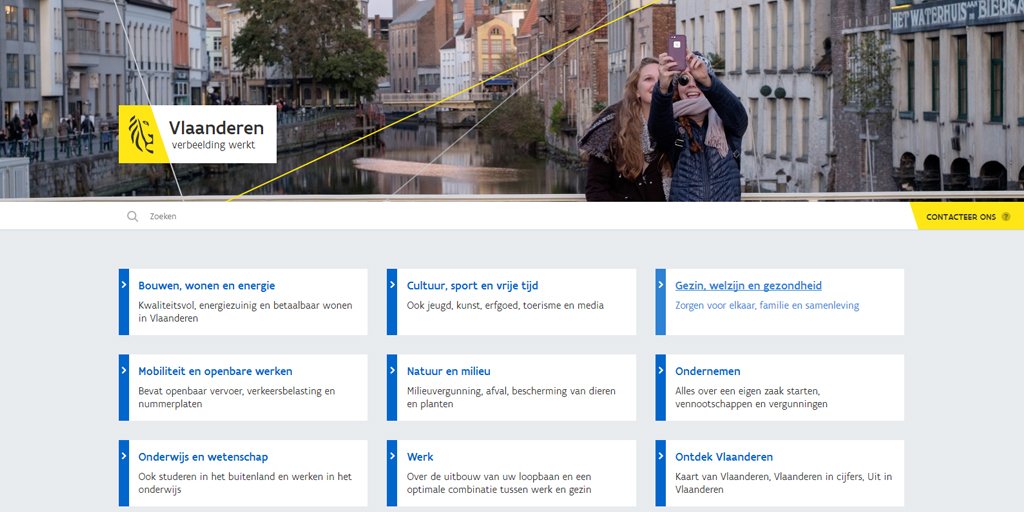Click chevron on Gezin, welzijn en gezondheid card
This screenshot has width=1024, height=512.
(x=660, y=285)
